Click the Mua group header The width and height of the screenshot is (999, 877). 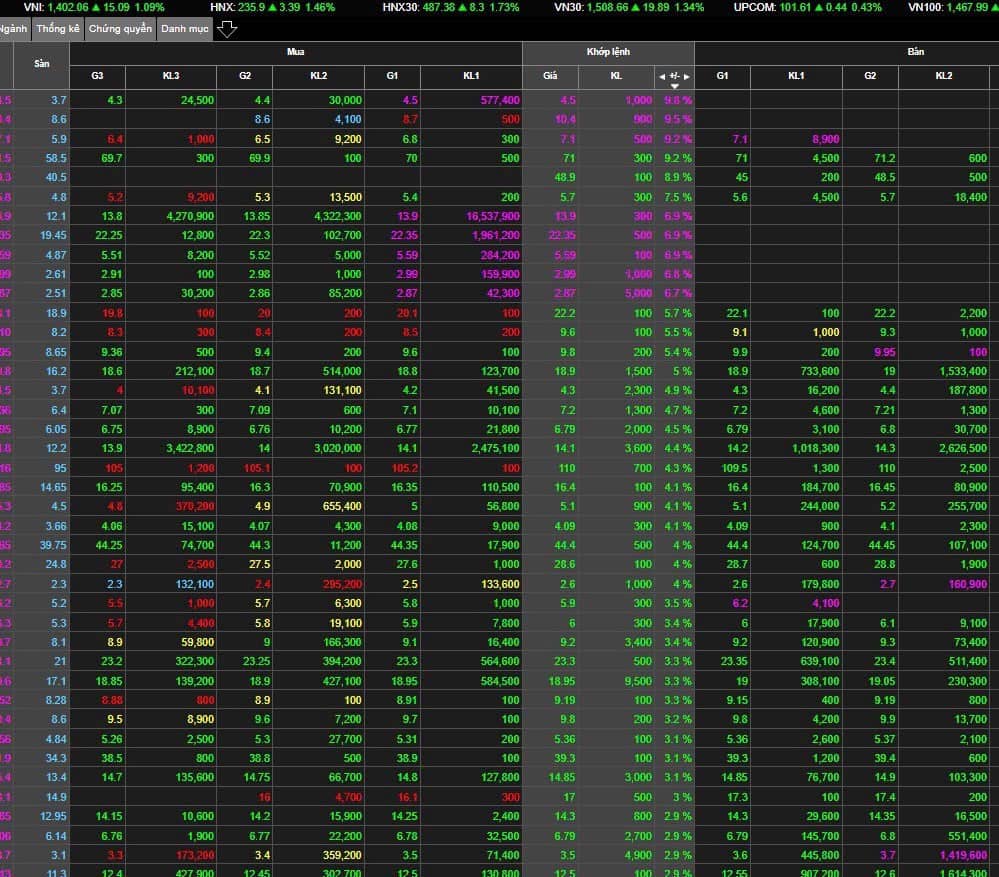(x=296, y=52)
